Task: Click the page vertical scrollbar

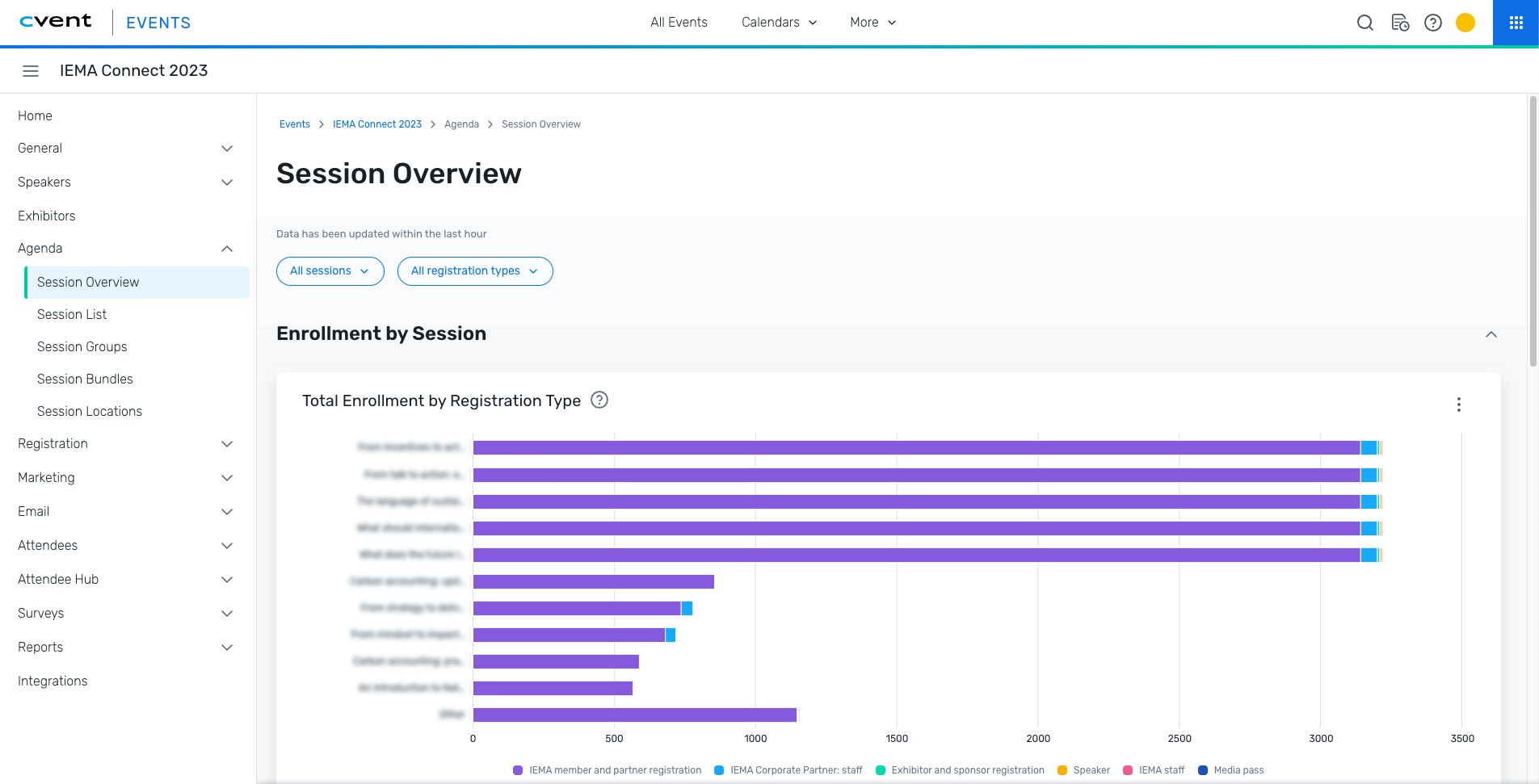Action: 1533,233
